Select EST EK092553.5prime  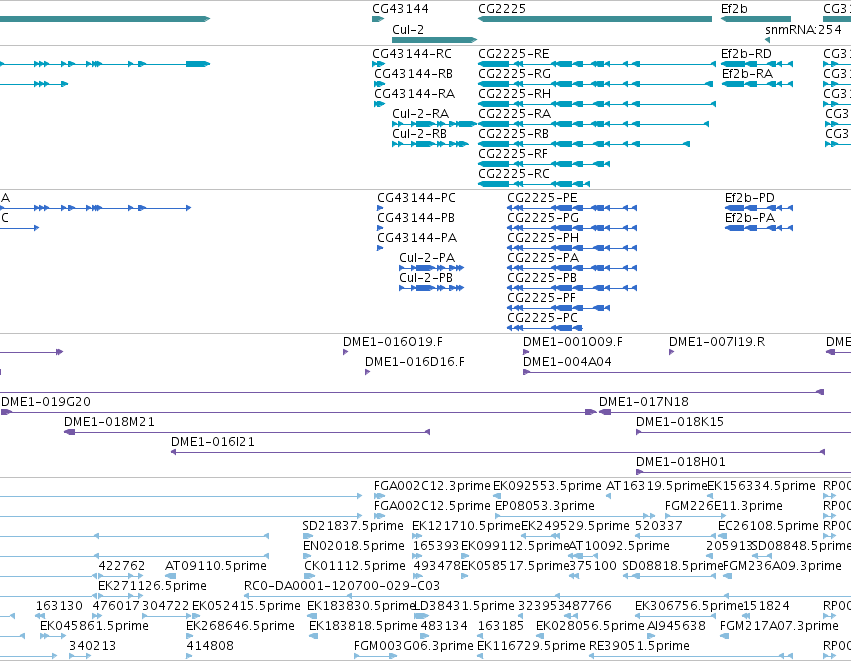click(547, 486)
